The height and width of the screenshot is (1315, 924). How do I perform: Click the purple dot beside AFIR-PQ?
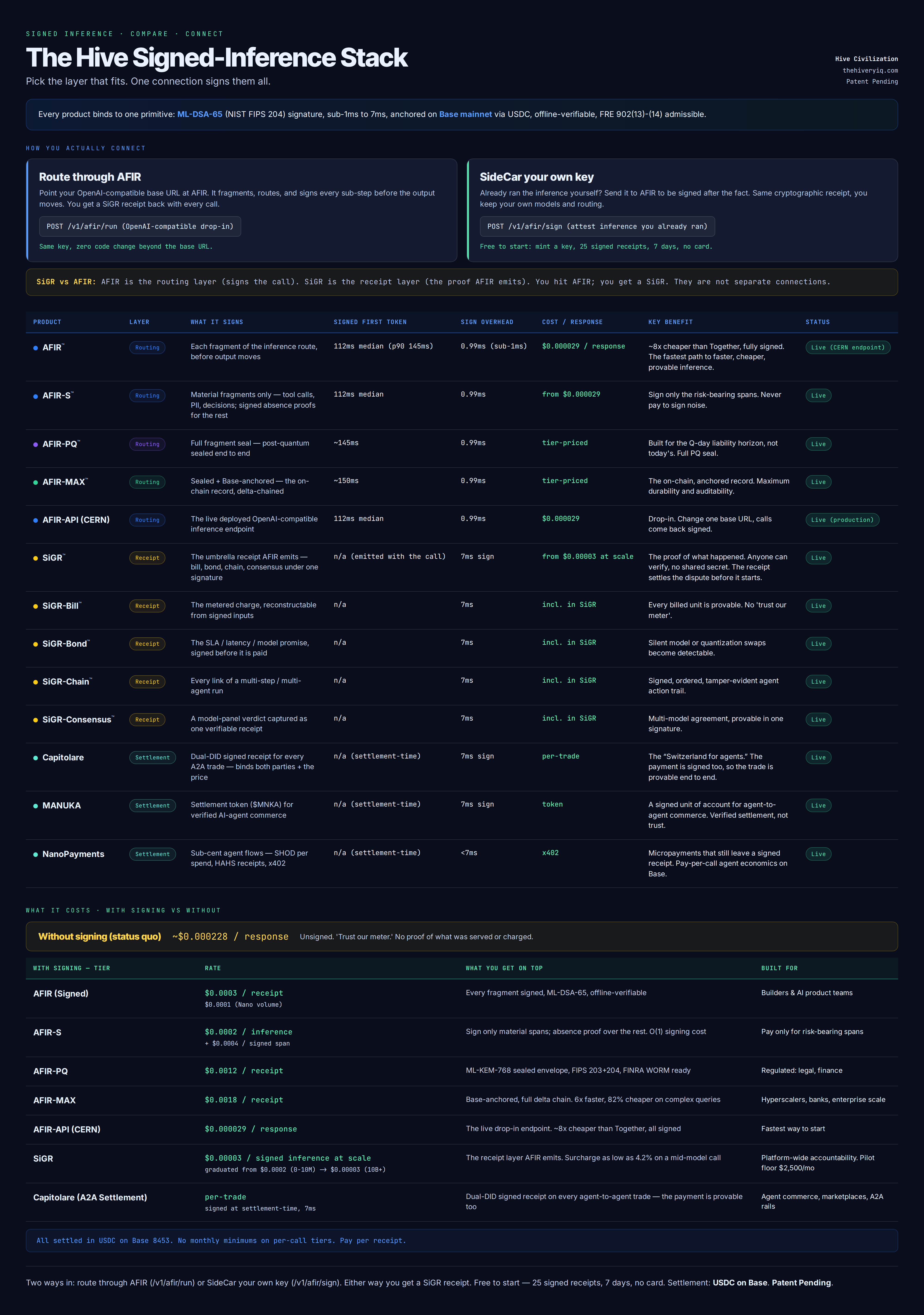(x=36, y=444)
